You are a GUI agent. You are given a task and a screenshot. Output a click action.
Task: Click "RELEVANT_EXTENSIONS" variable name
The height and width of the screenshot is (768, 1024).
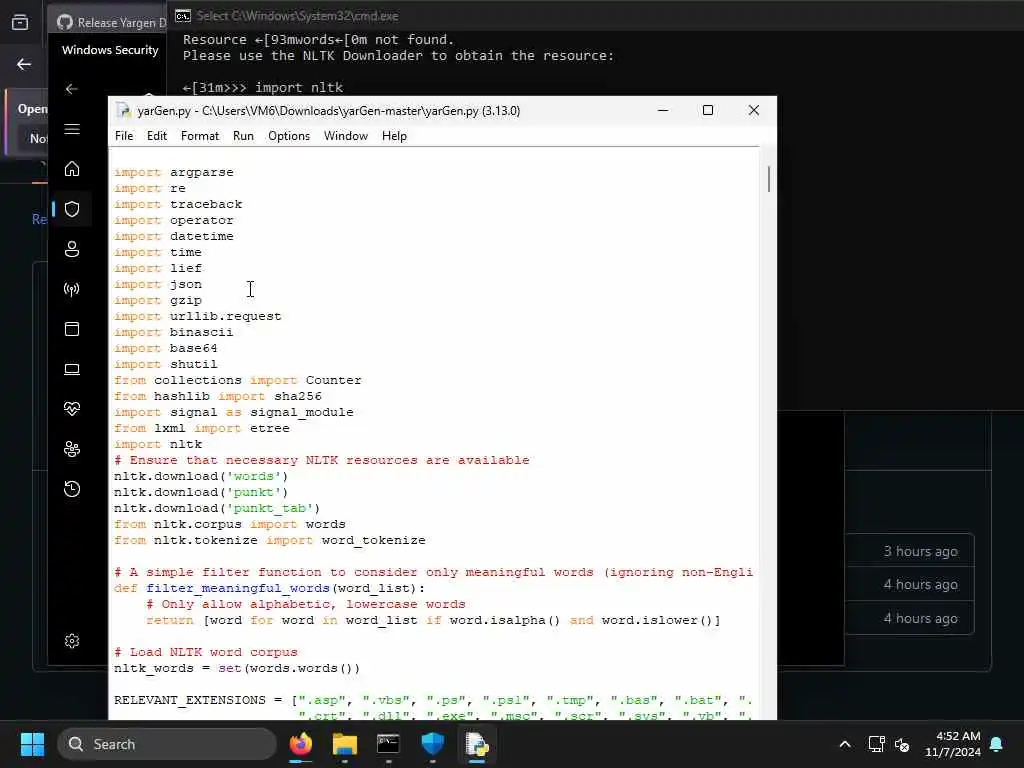click(x=189, y=700)
